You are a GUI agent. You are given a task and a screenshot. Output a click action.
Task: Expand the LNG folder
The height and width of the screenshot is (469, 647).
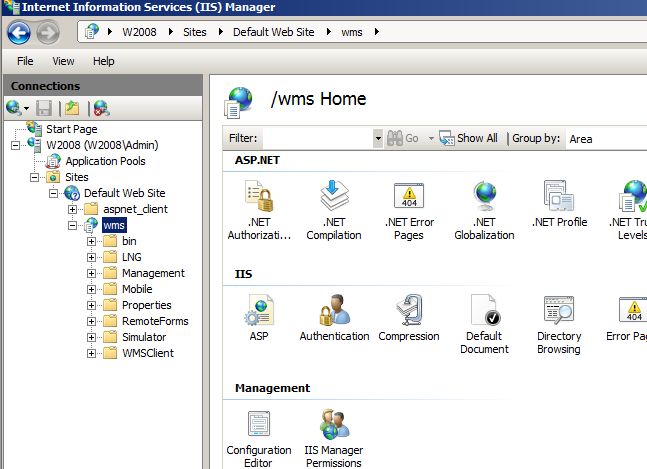(x=91, y=257)
